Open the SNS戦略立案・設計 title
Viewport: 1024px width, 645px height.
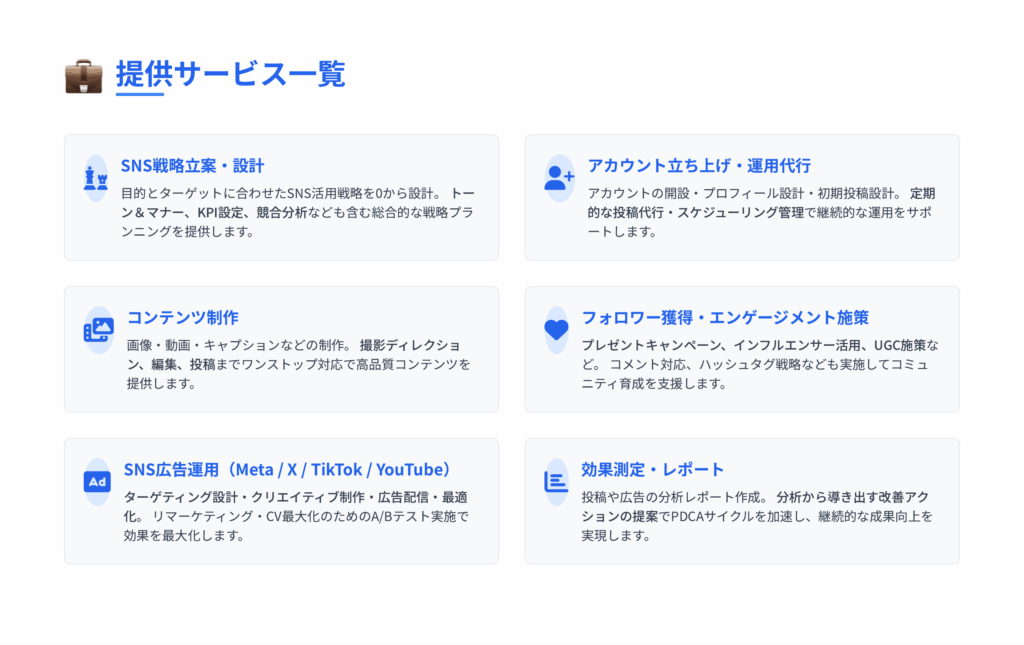point(193,166)
